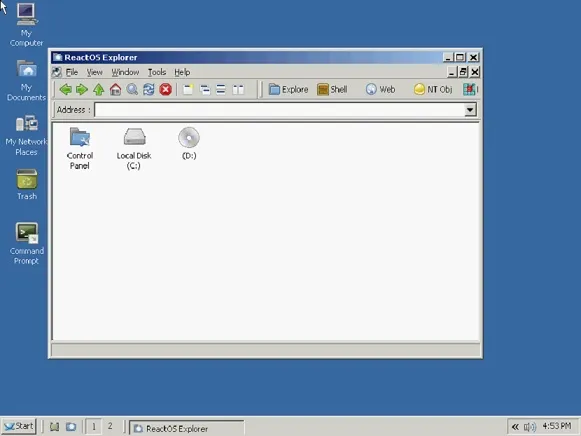
Task: Switch to virtual desktop 2
Action: click(x=110, y=426)
